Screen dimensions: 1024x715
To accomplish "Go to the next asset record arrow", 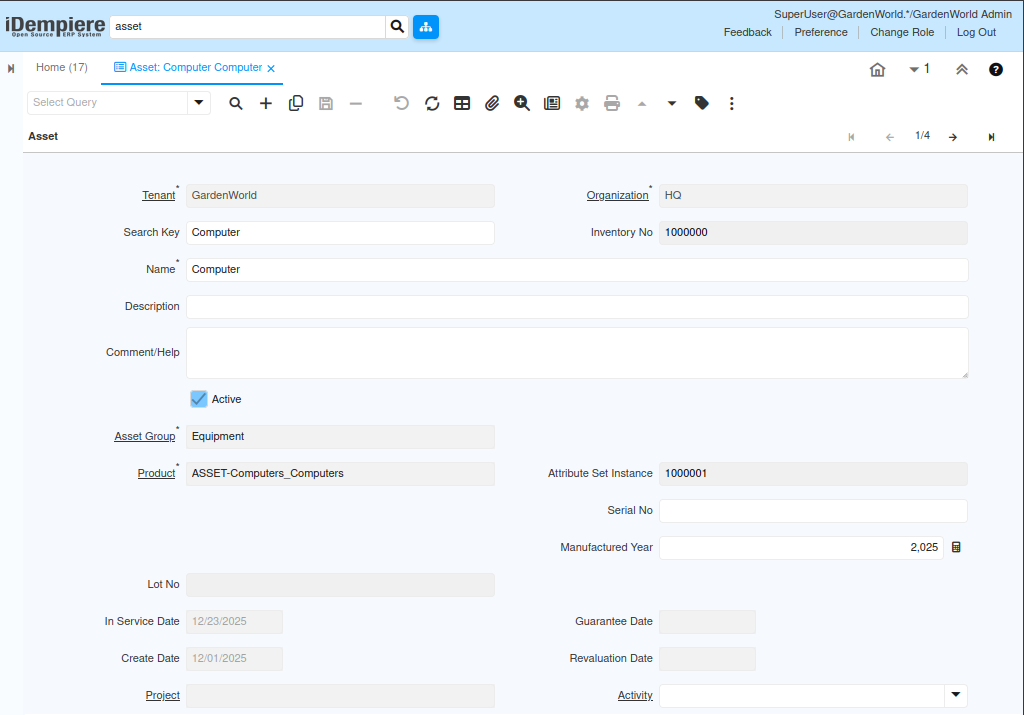I will coord(953,137).
